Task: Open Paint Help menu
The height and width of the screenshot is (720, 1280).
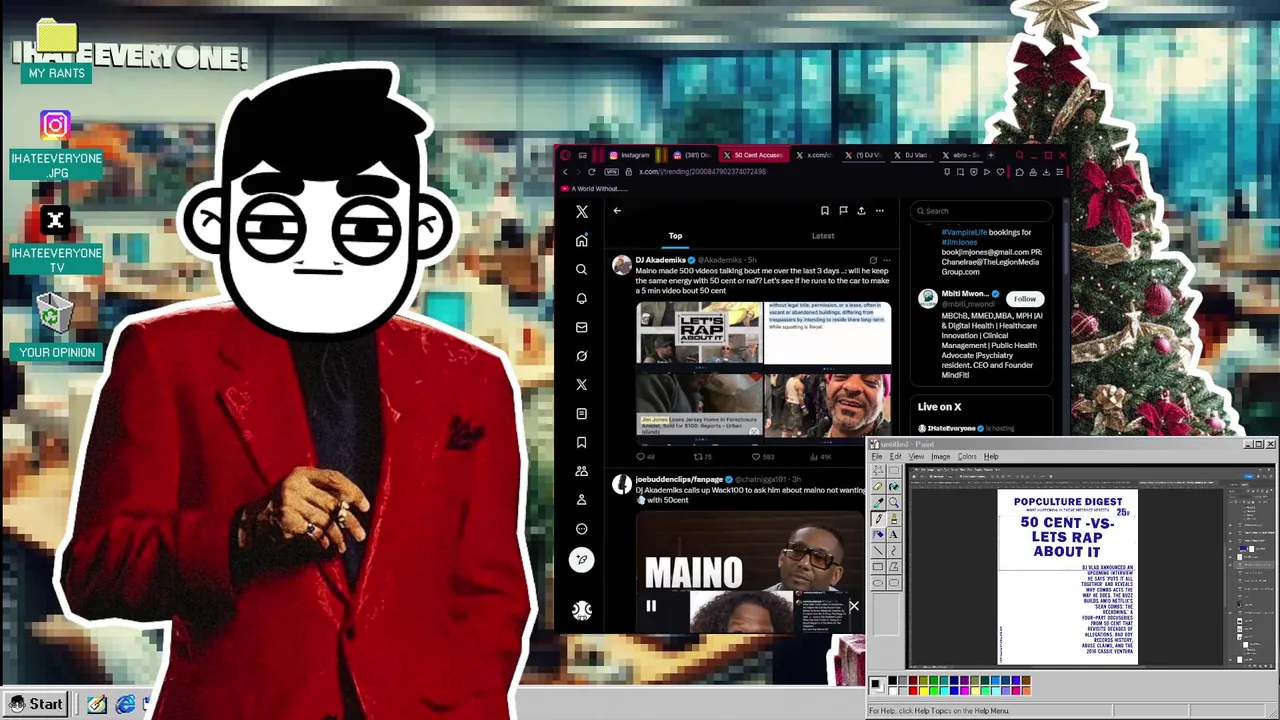Action: point(991,456)
